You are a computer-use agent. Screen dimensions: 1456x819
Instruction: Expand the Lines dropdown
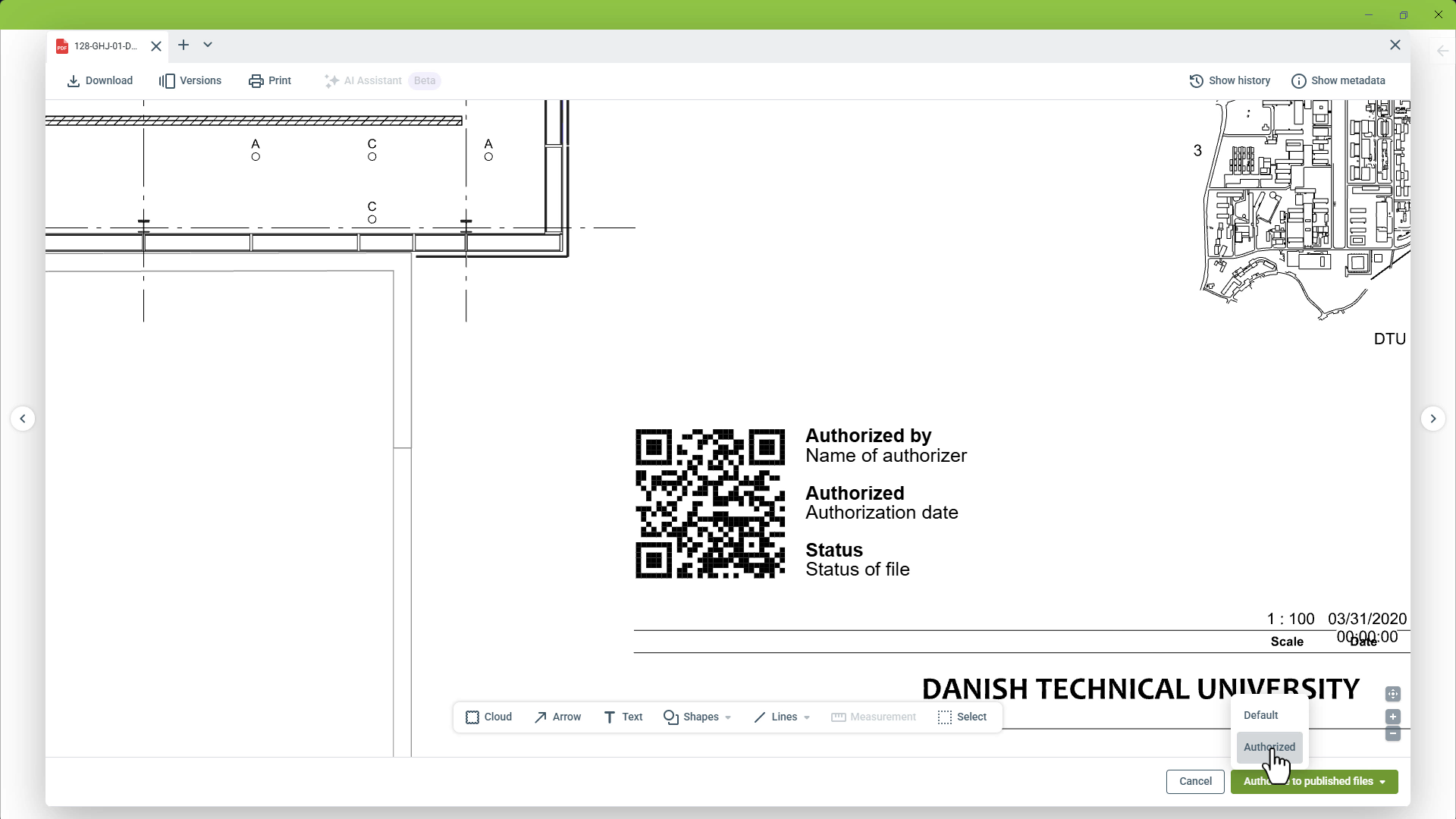(x=782, y=717)
